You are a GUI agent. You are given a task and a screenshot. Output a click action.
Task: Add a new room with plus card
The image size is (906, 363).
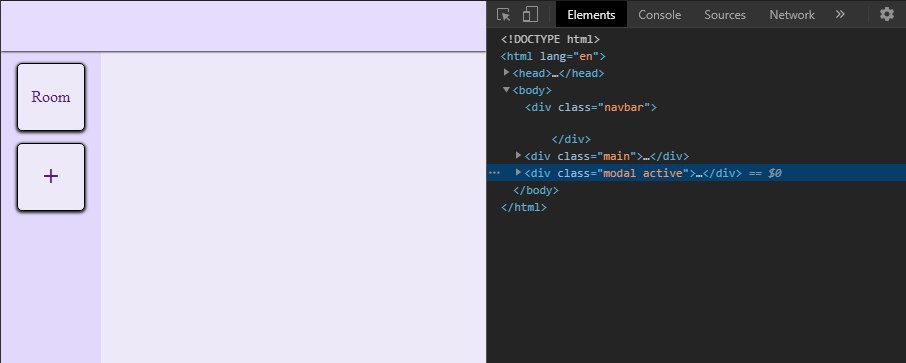click(51, 177)
